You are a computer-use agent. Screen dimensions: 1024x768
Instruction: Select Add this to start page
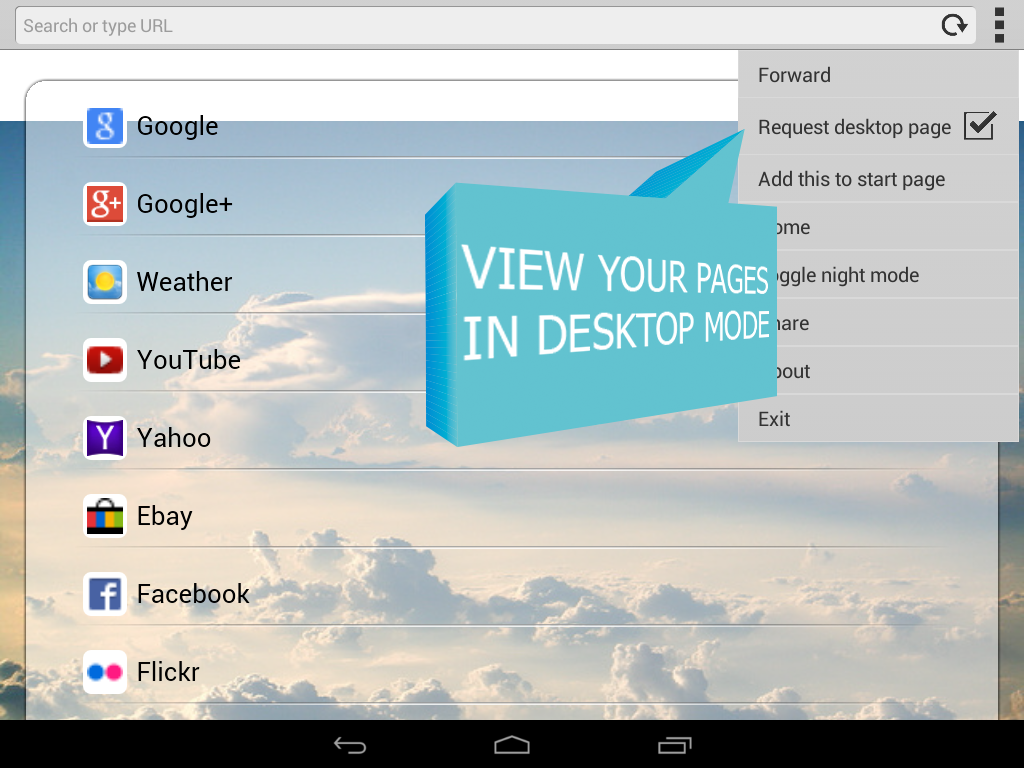[878, 179]
